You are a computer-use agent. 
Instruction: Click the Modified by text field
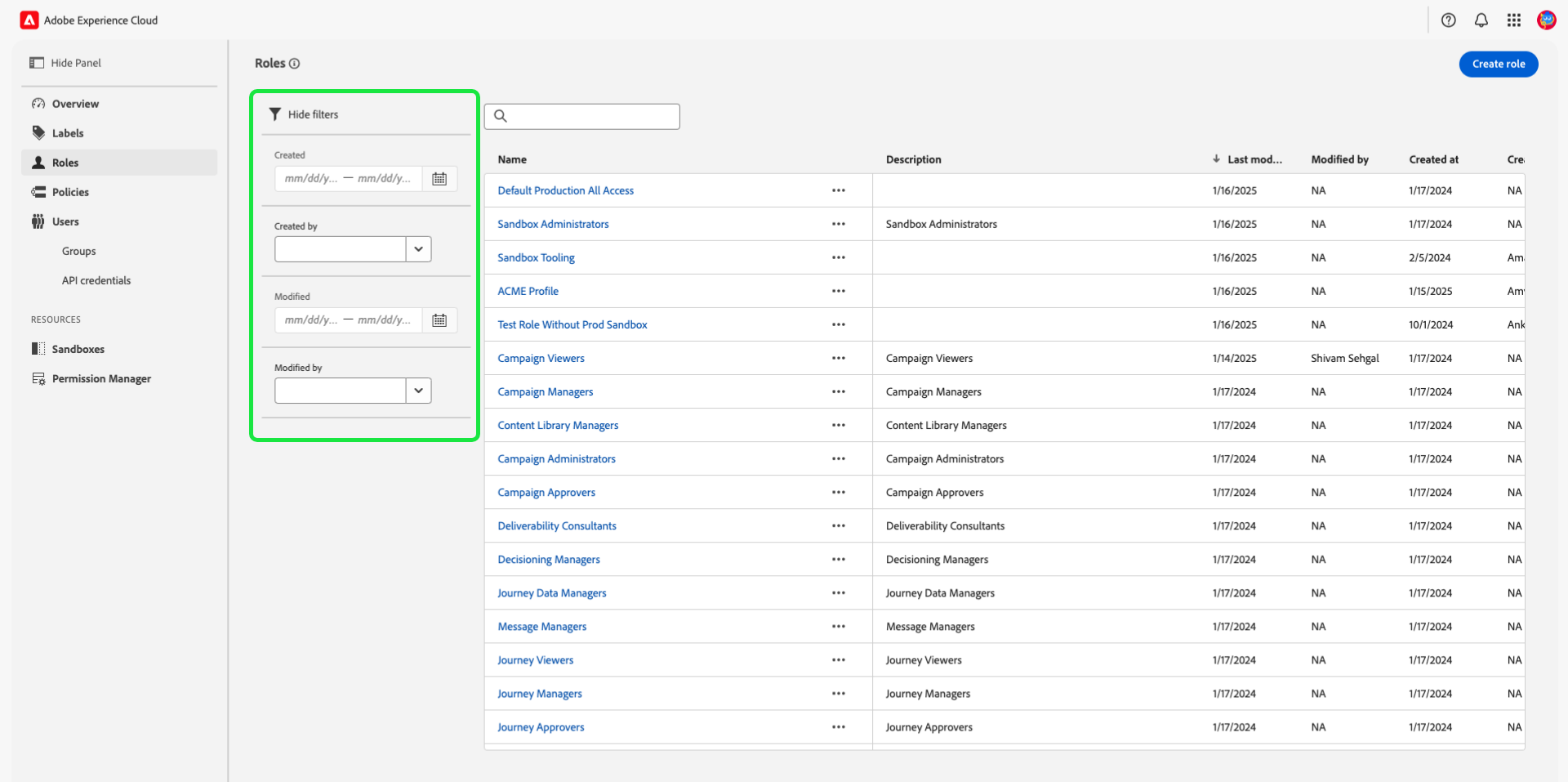pos(341,391)
